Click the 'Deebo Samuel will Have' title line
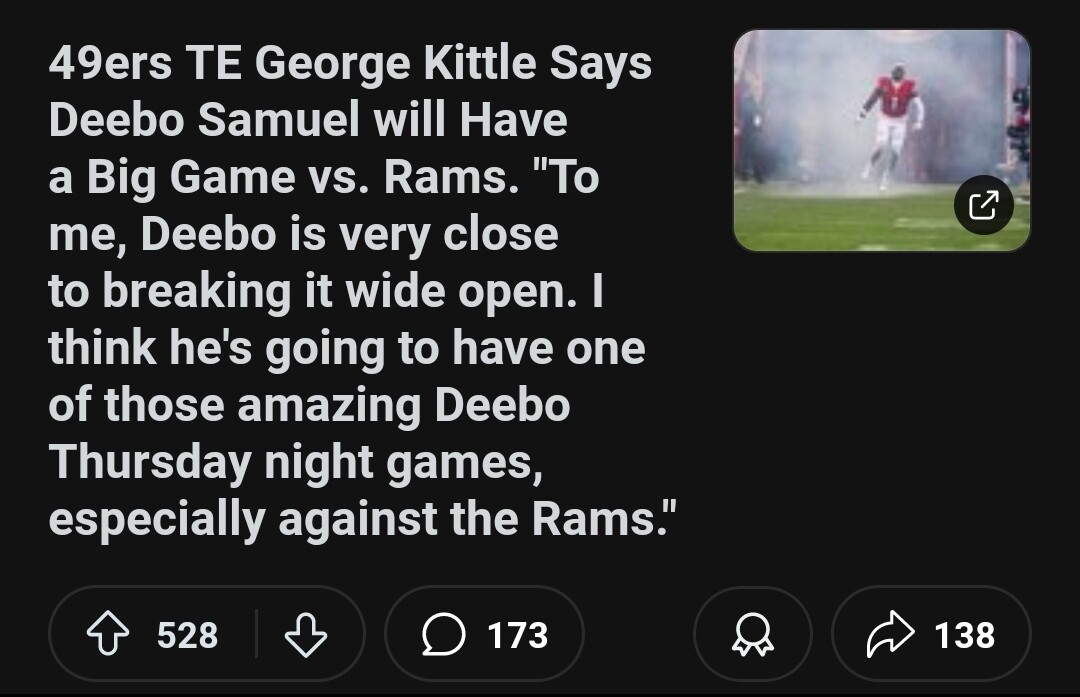The height and width of the screenshot is (697, 1080). tap(307, 121)
